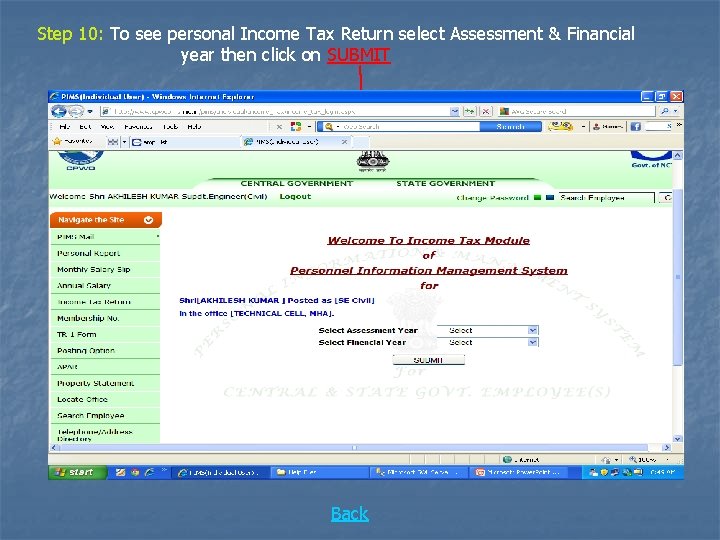
Task: Click the magnifier search icon in address row
Action: coord(664,111)
